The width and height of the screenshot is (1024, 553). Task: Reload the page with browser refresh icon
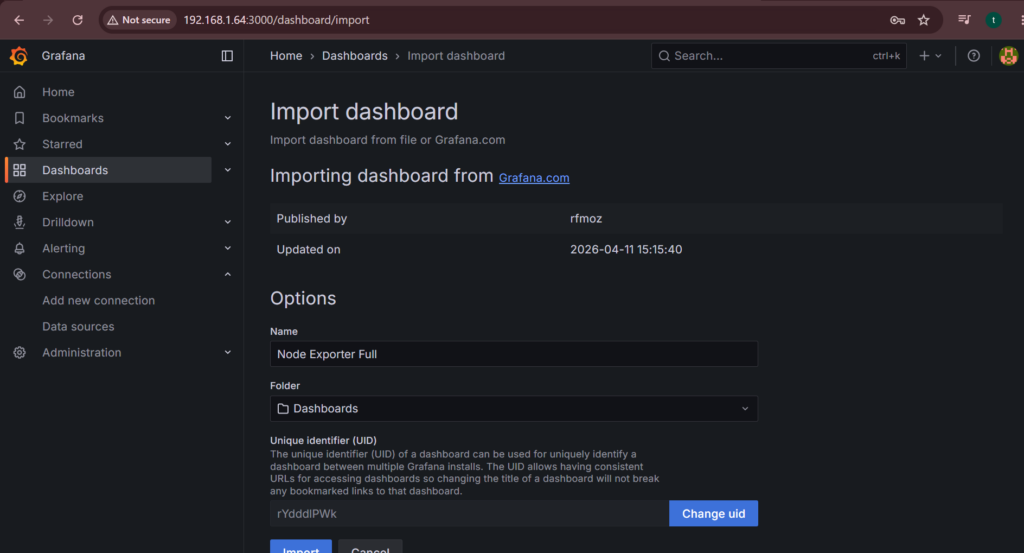tap(77, 20)
